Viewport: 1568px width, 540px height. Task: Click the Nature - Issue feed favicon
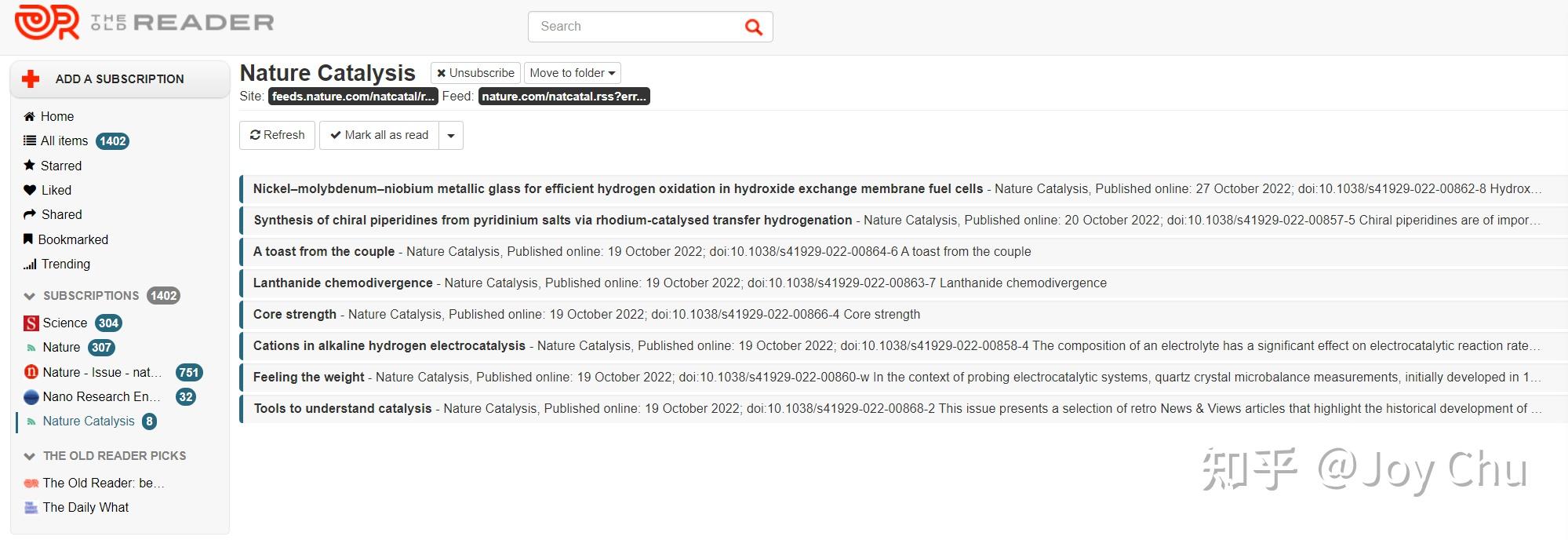pyautogui.click(x=31, y=372)
